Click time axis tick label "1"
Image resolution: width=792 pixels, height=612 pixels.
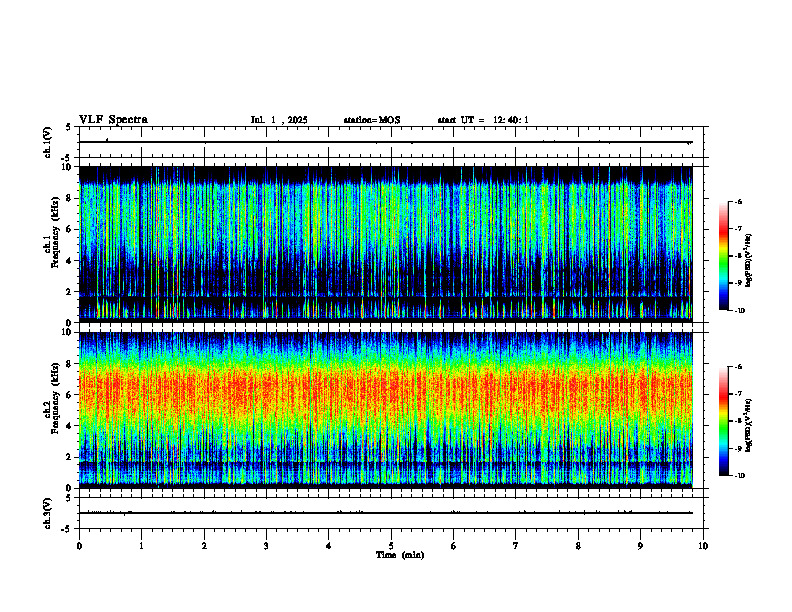[141, 545]
